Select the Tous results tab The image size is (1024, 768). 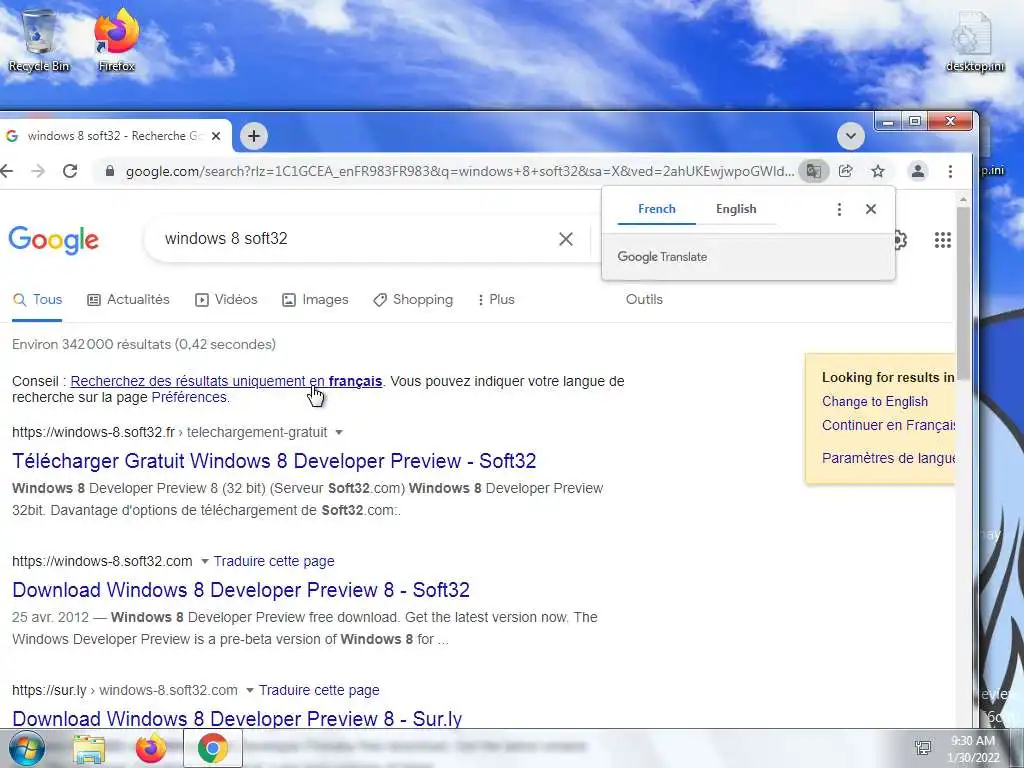(x=37, y=300)
